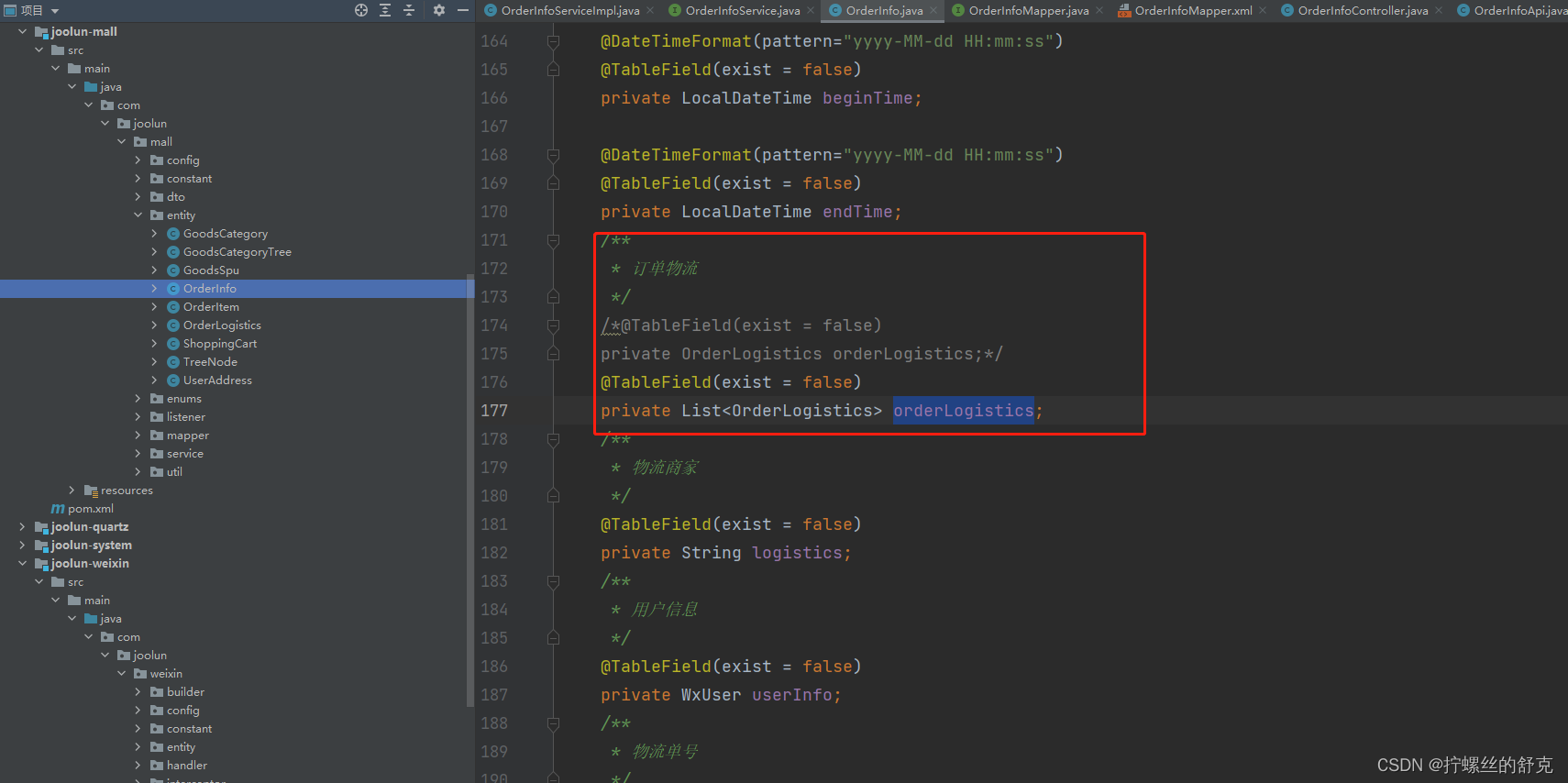Close the OrderInfo.java tab
Image resolution: width=1568 pixels, height=783 pixels.
[933, 11]
